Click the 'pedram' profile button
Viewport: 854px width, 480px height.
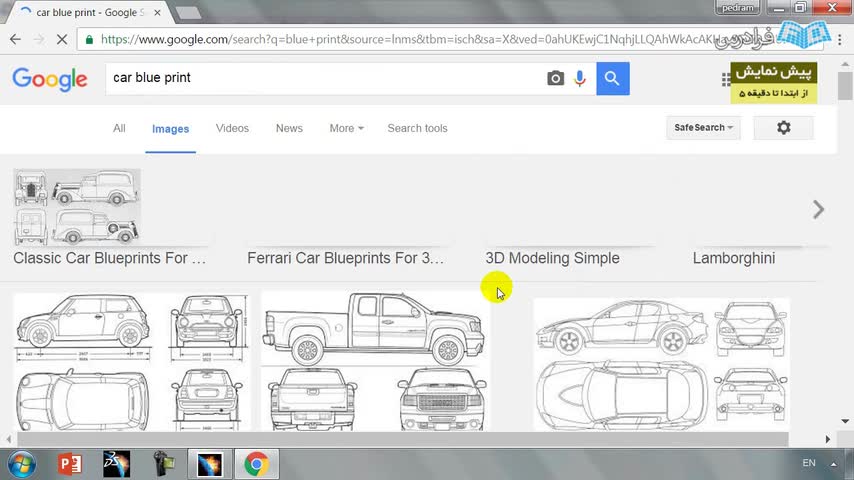(x=737, y=8)
